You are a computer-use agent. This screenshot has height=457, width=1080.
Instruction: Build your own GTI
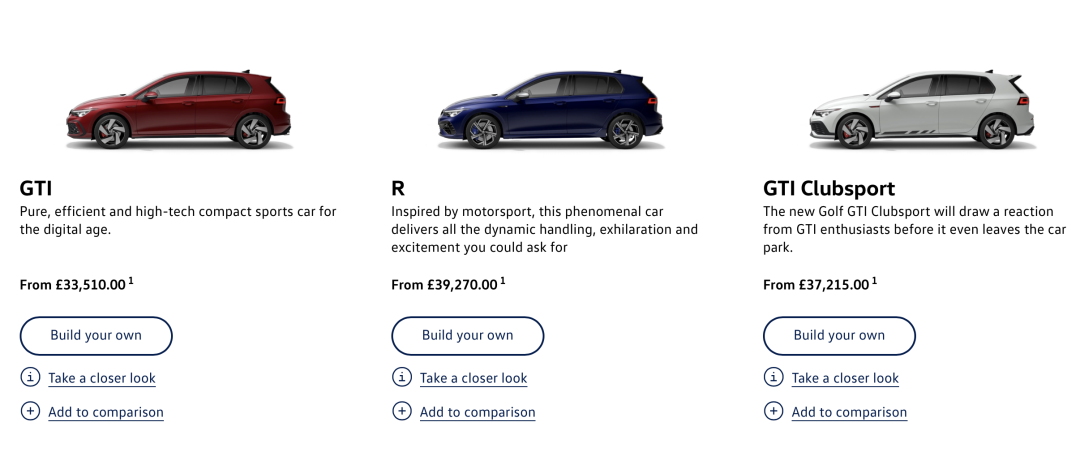pyautogui.click(x=96, y=336)
